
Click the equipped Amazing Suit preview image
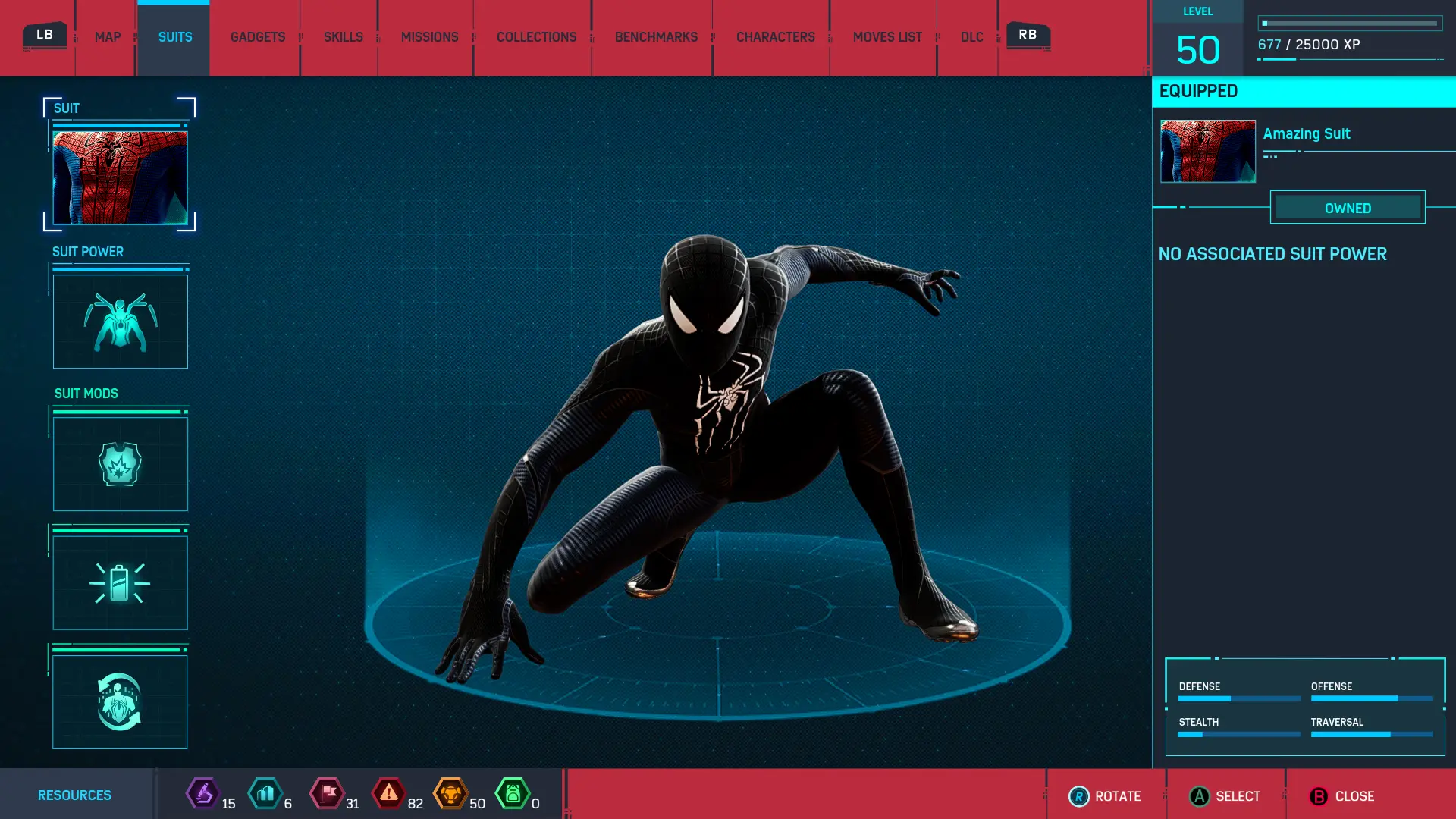(x=1208, y=151)
